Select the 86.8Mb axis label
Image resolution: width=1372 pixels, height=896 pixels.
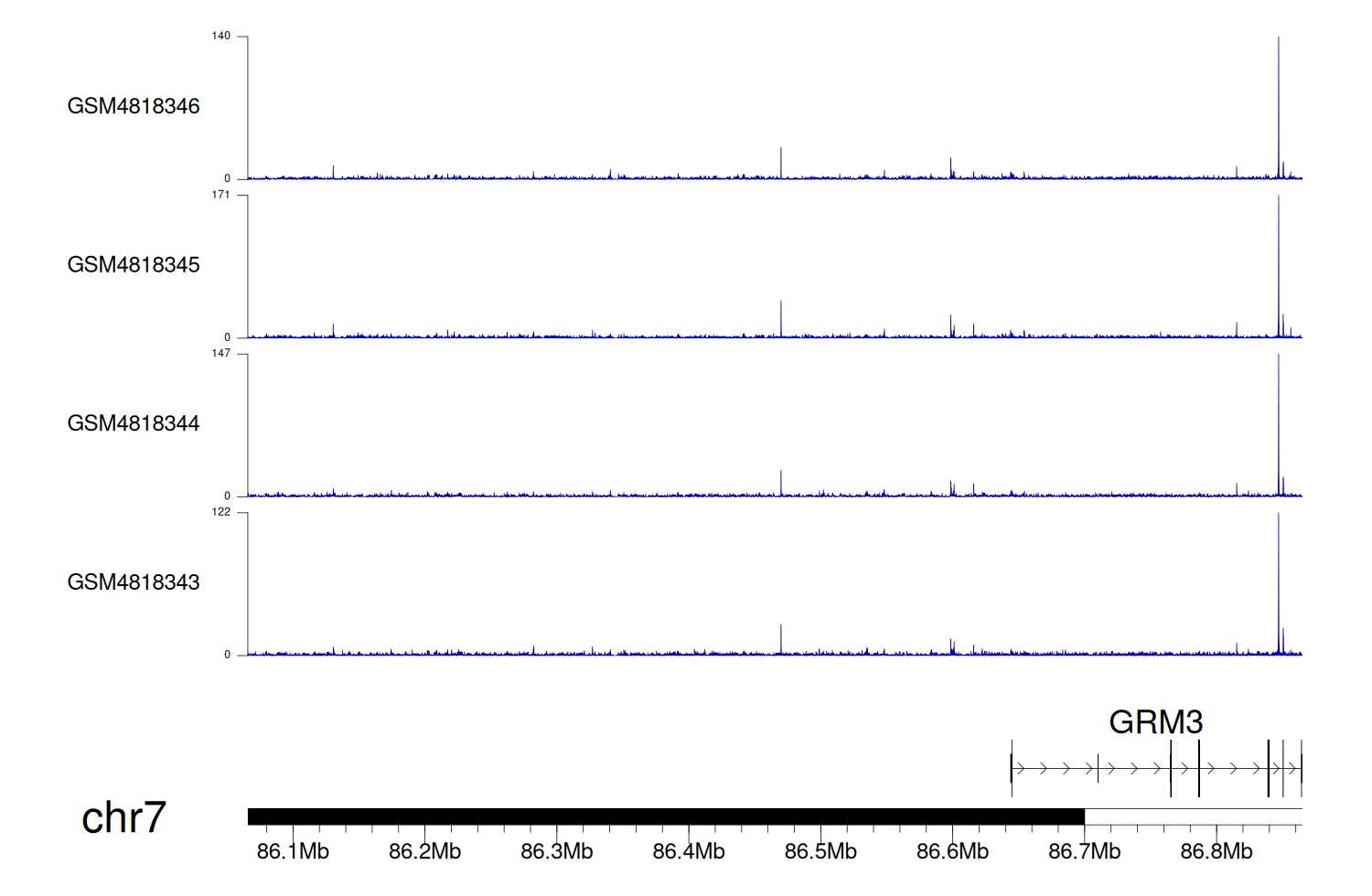pos(1216,851)
